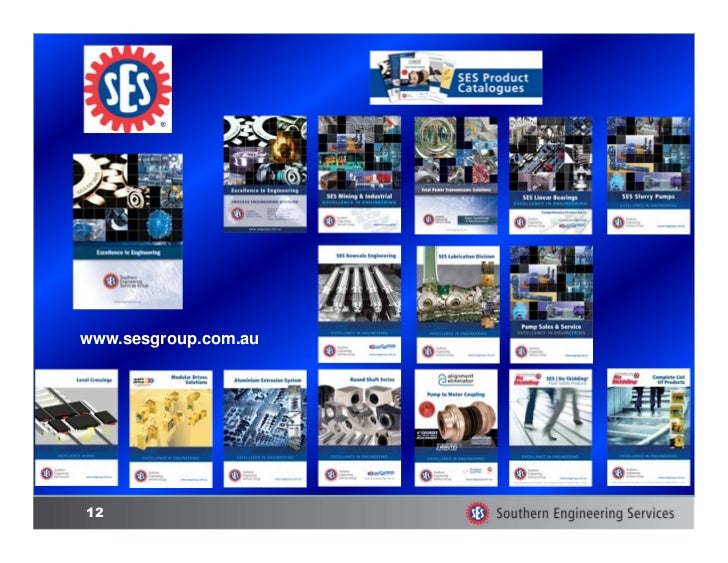Open the Aluminium Extrusion System catalogue
Screen dimensions: 728x563
(265, 428)
